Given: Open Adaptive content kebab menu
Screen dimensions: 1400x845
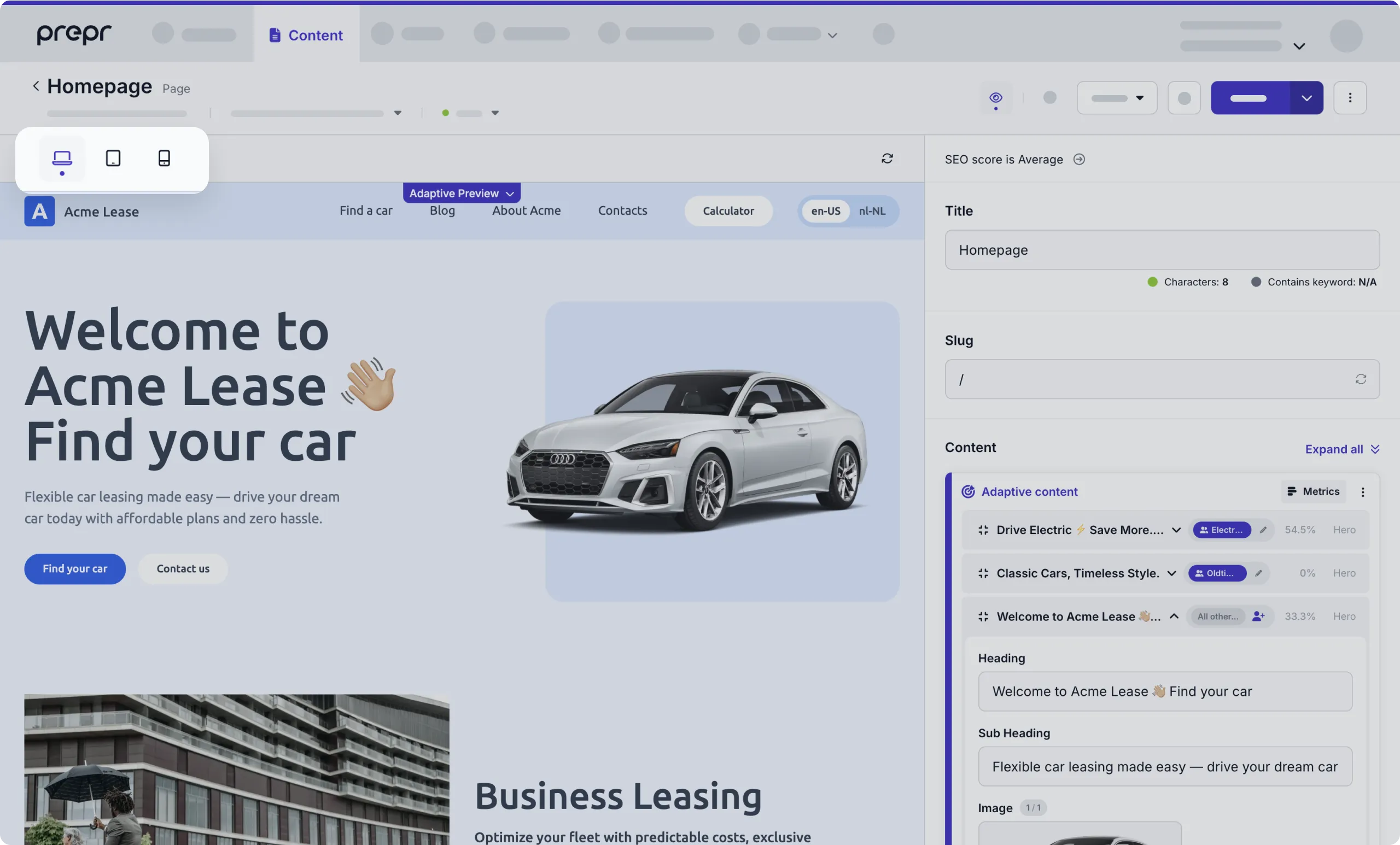Looking at the screenshot, I should (1362, 492).
